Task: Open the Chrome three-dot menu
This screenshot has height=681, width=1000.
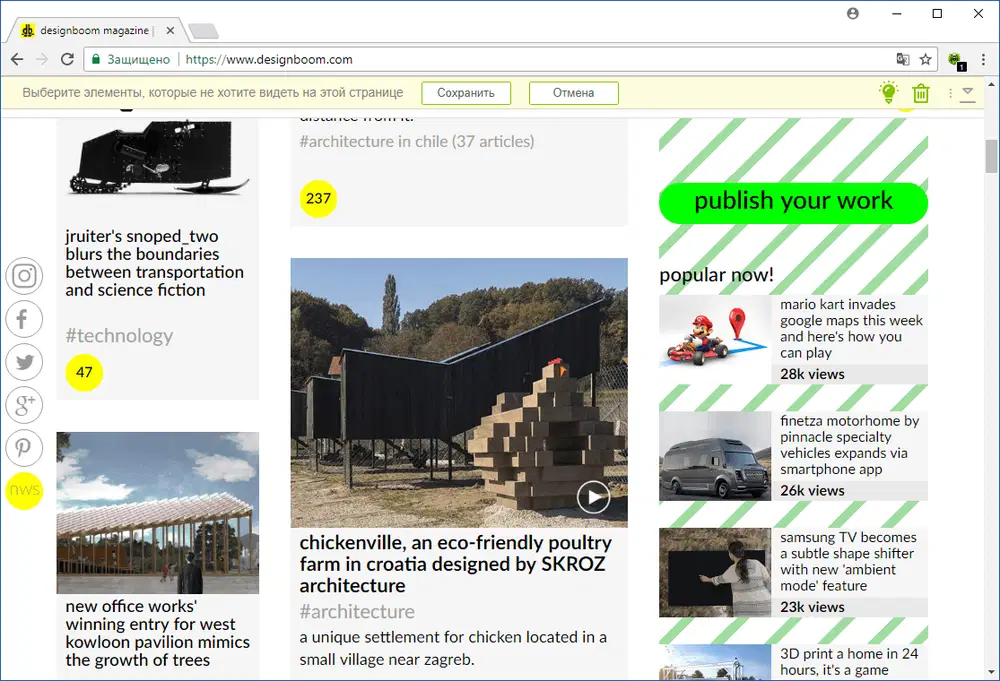Action: 983,59
